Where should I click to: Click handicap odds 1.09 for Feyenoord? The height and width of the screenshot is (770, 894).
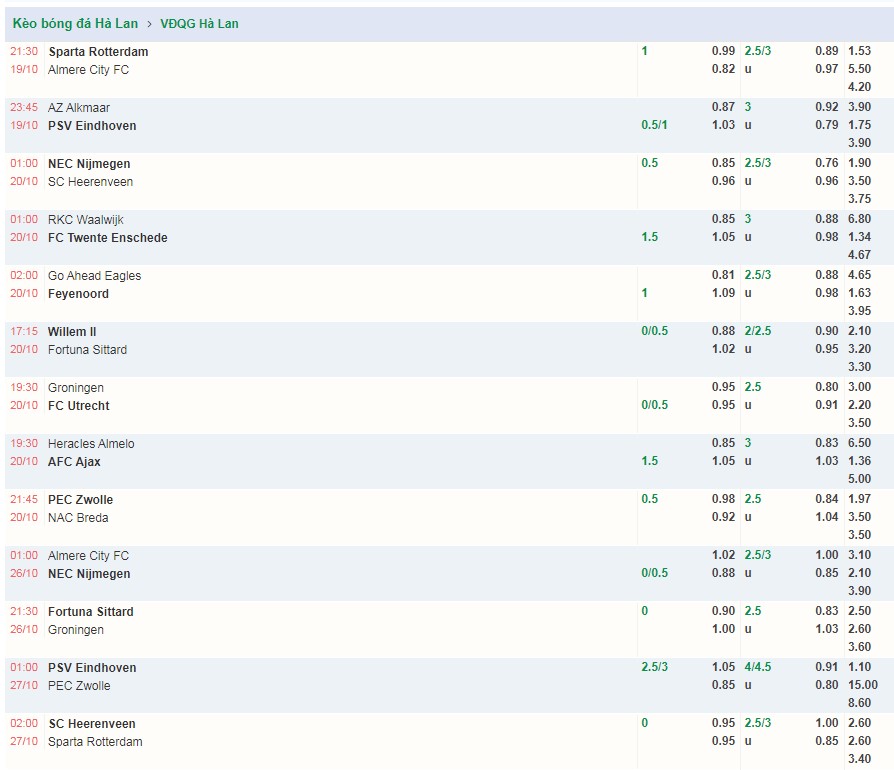(723, 292)
